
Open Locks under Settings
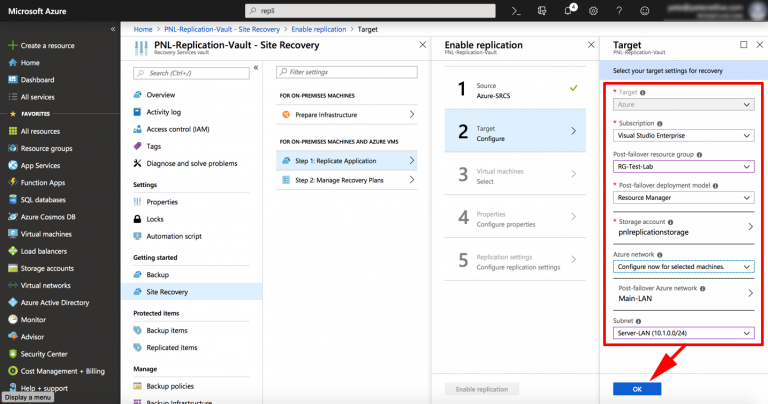tap(155, 219)
